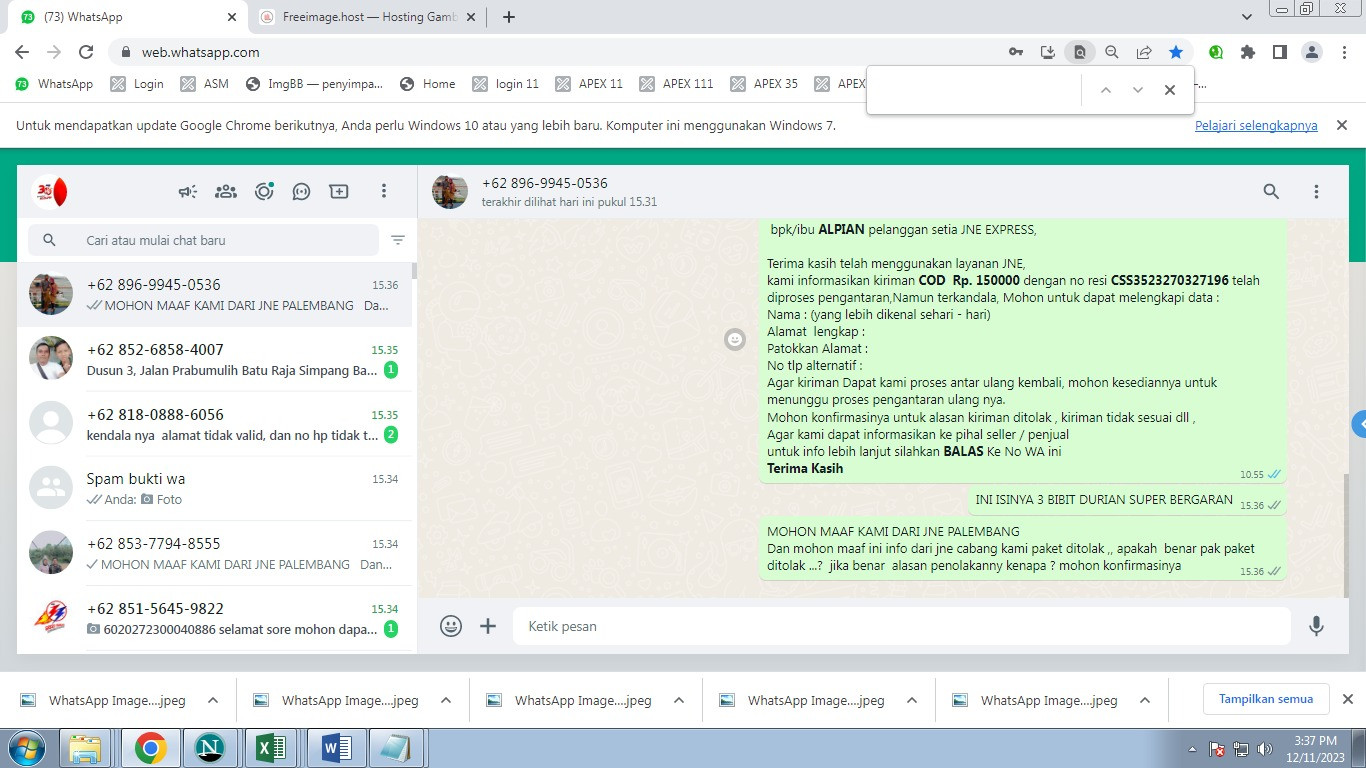Image resolution: width=1366 pixels, height=768 pixels.
Task: Open the APEX 11 bookmark
Action: [589, 84]
